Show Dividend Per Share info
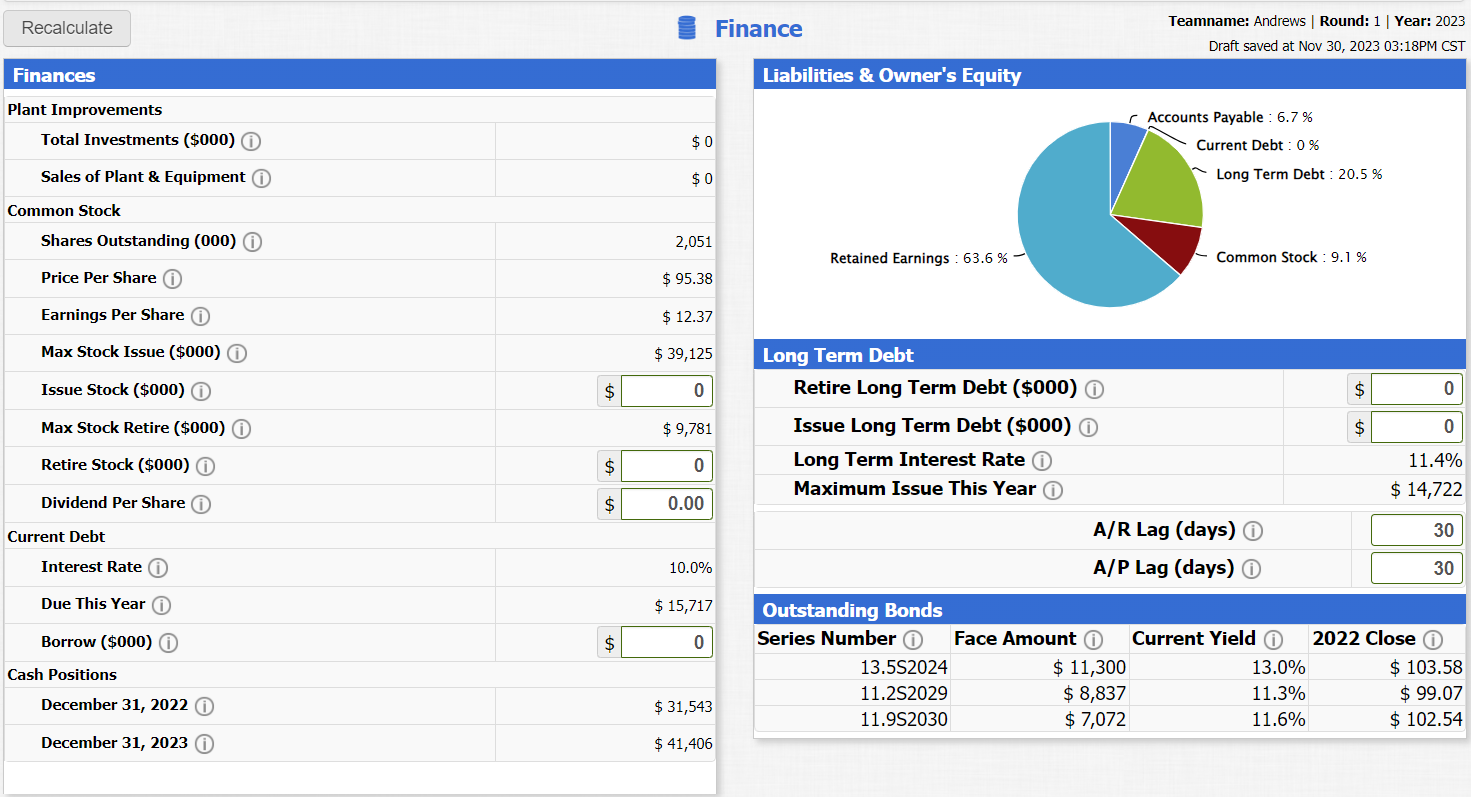Viewport: 1471px width, 797px height. click(202, 504)
